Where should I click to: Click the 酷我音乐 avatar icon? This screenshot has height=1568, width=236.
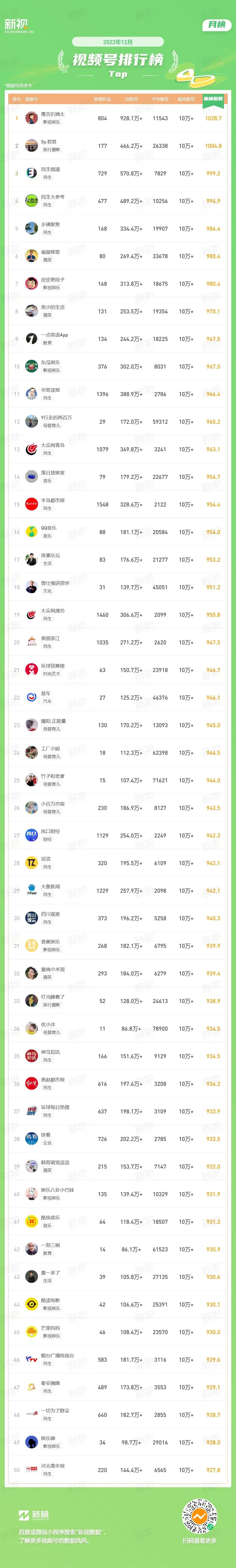pos(32,1222)
